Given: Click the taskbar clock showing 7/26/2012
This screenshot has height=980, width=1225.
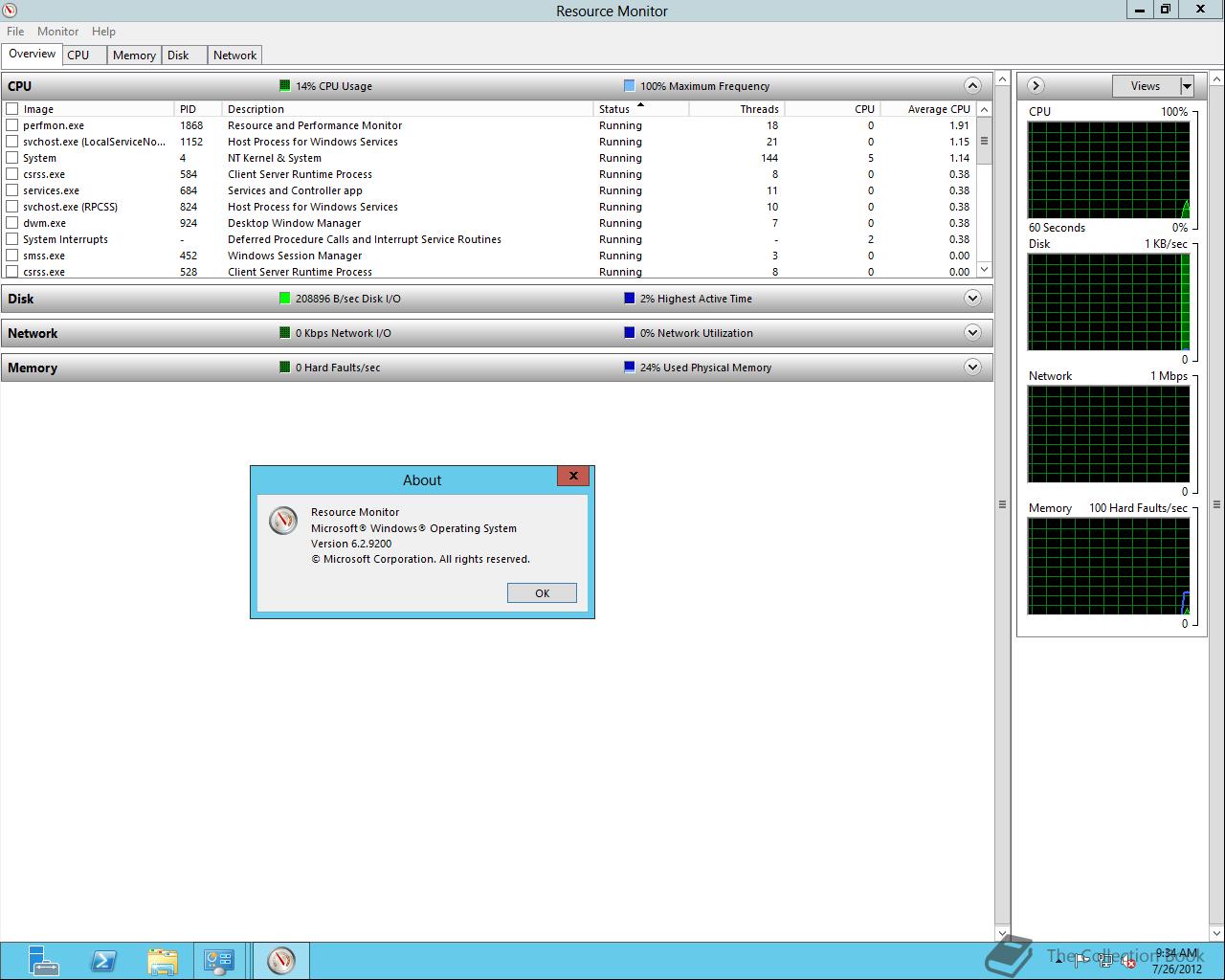Looking at the screenshot, I should pos(1176,961).
